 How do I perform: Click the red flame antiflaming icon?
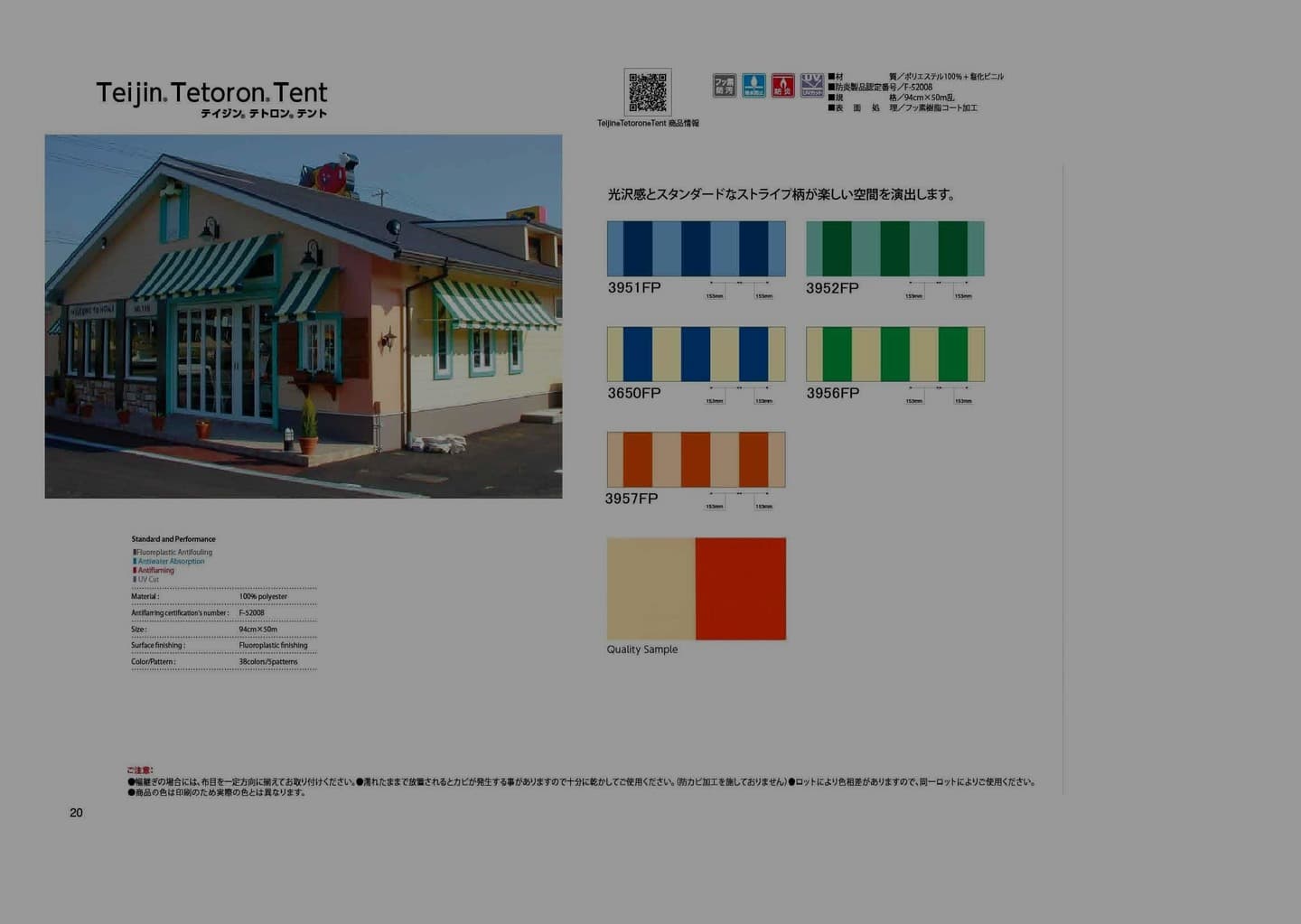pyautogui.click(x=783, y=86)
